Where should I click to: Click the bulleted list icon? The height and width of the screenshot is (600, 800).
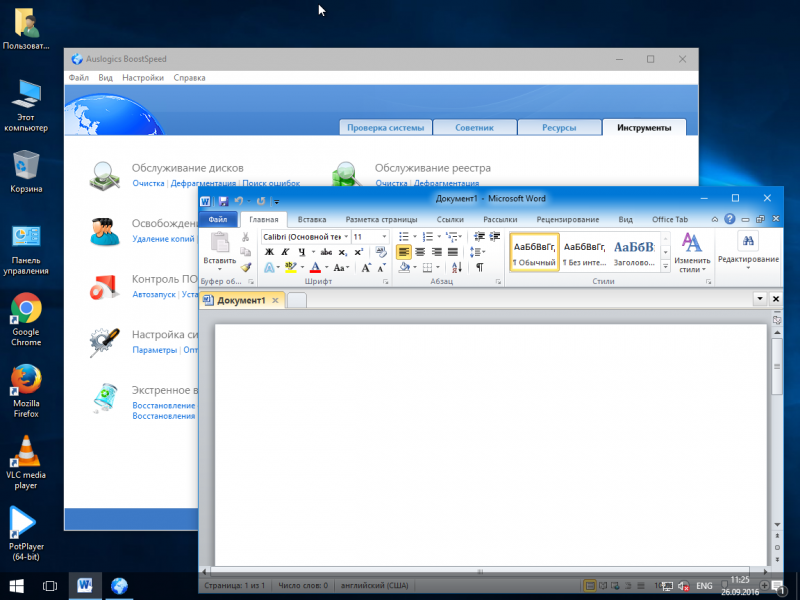click(404, 236)
